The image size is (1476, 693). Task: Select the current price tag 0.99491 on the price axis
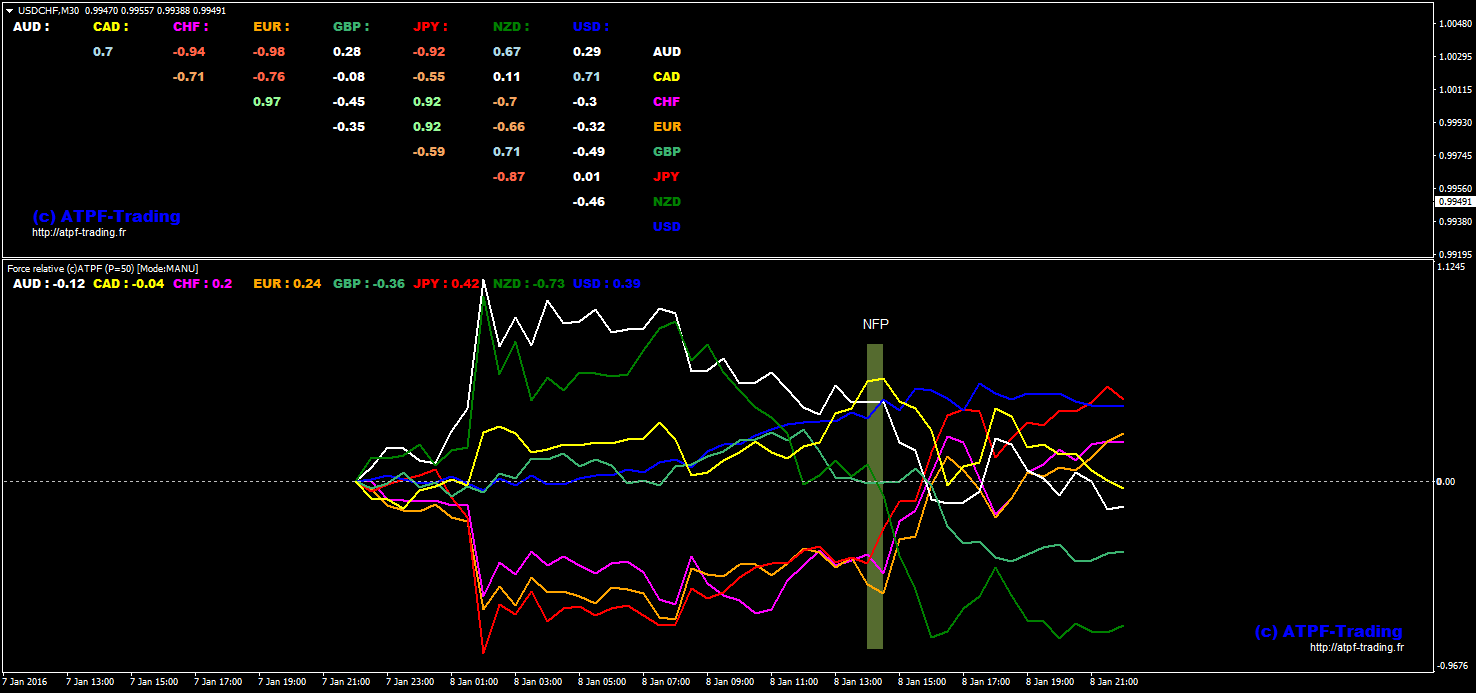pos(1453,201)
